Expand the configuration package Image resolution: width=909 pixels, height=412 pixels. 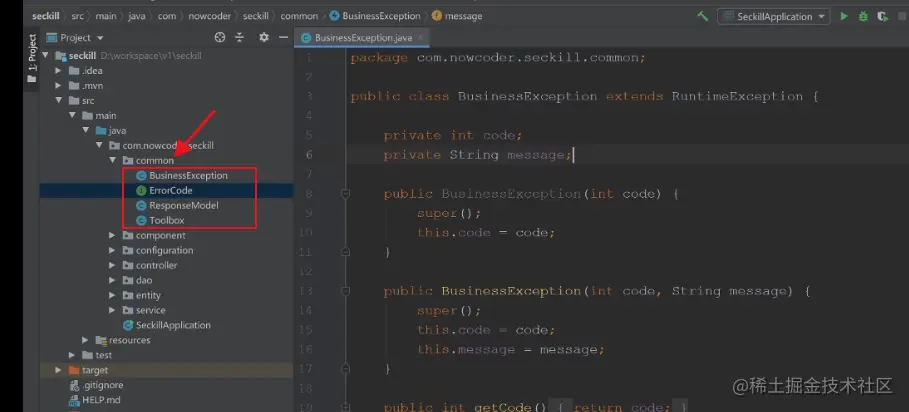coord(113,250)
